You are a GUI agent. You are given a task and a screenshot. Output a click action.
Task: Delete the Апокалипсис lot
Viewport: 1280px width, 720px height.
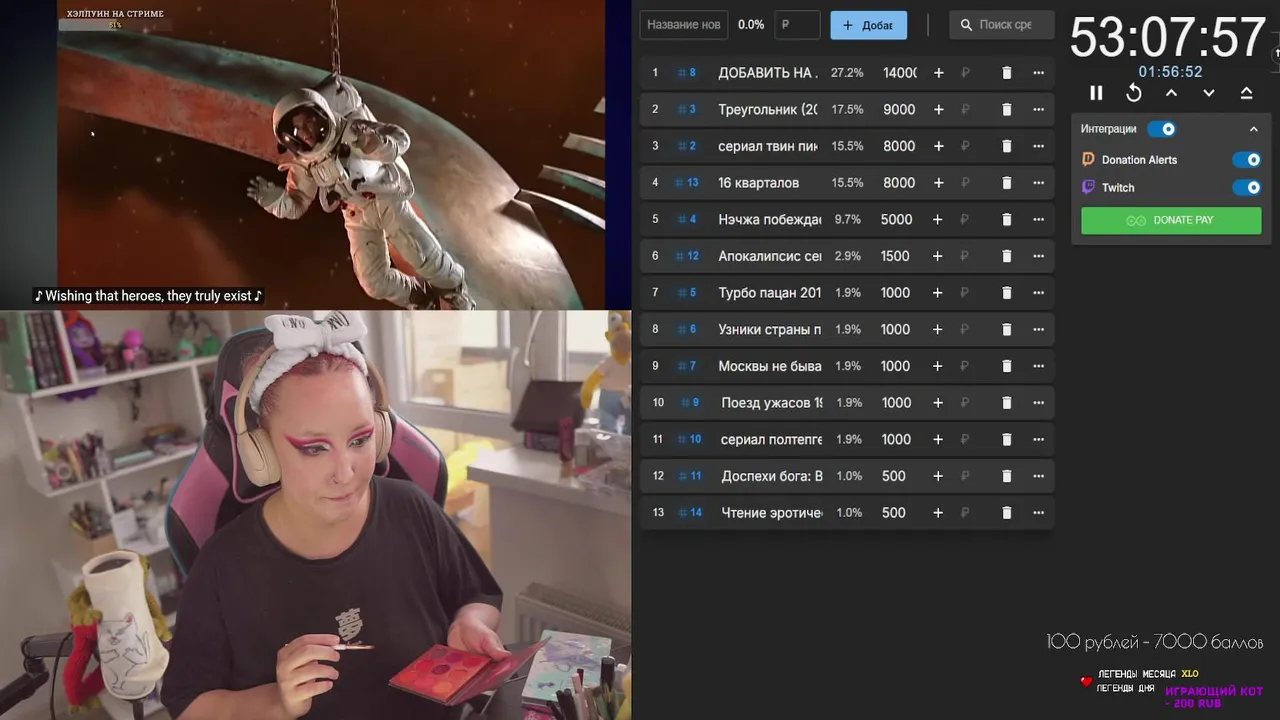(1007, 256)
